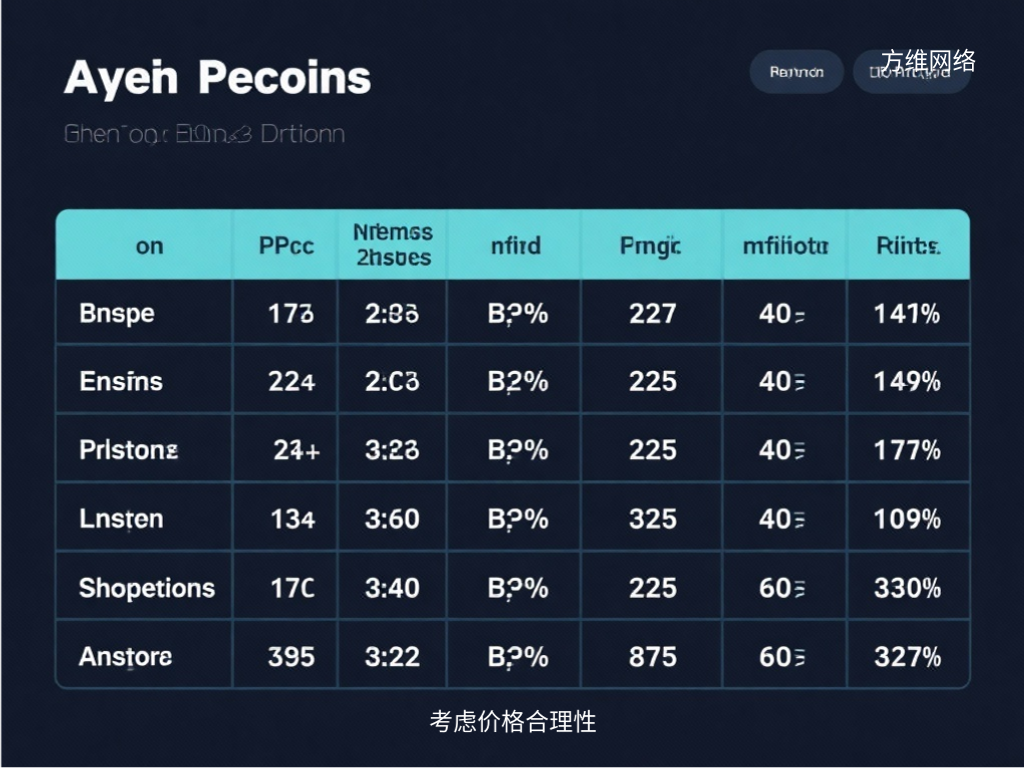This screenshot has height=768, width=1024.
Task: Open the Ensins row
Action: 121,381
